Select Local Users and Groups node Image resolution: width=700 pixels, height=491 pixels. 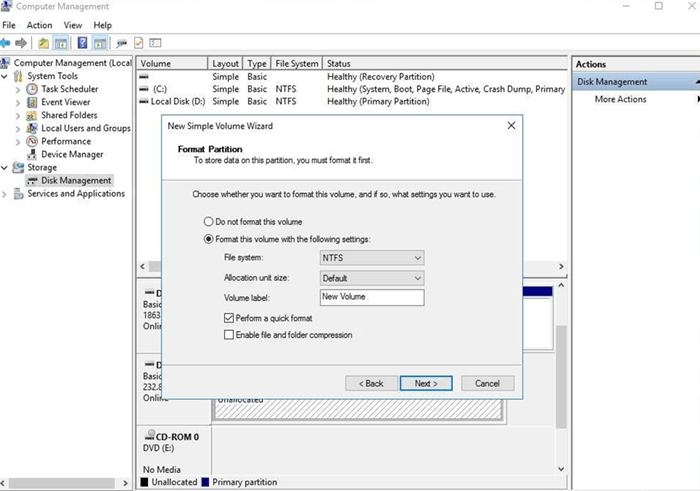(85, 128)
